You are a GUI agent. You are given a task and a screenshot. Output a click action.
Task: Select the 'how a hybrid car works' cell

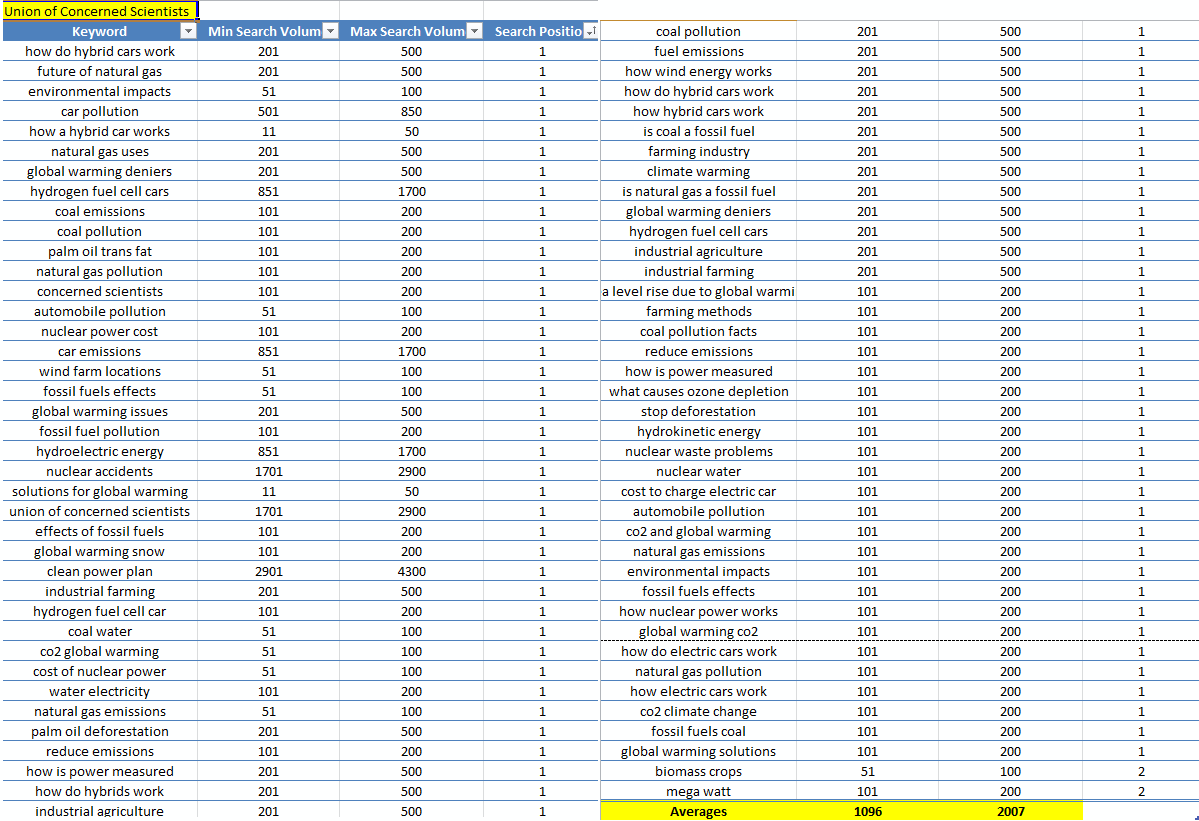(x=99, y=131)
